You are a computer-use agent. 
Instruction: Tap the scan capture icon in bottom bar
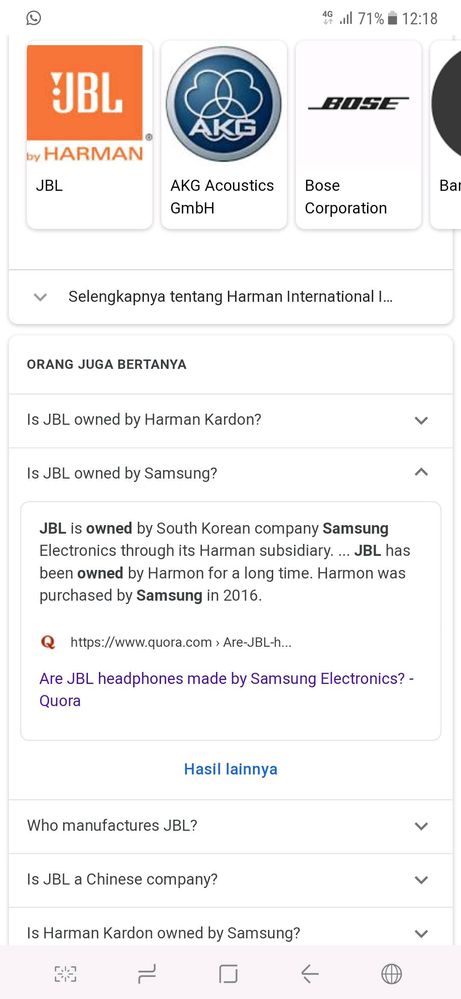click(x=65, y=974)
